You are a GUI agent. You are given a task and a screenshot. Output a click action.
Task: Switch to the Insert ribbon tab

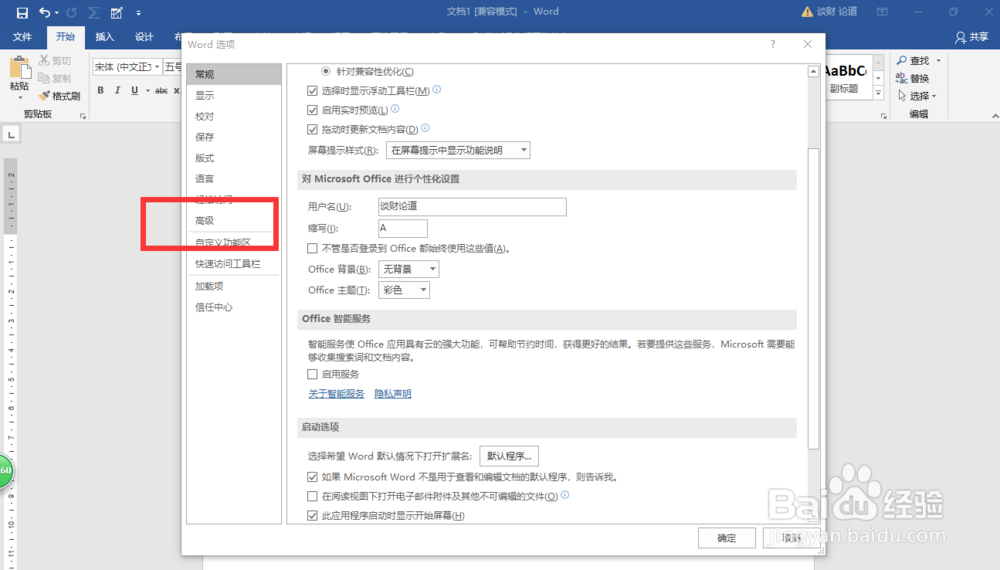[x=105, y=37]
